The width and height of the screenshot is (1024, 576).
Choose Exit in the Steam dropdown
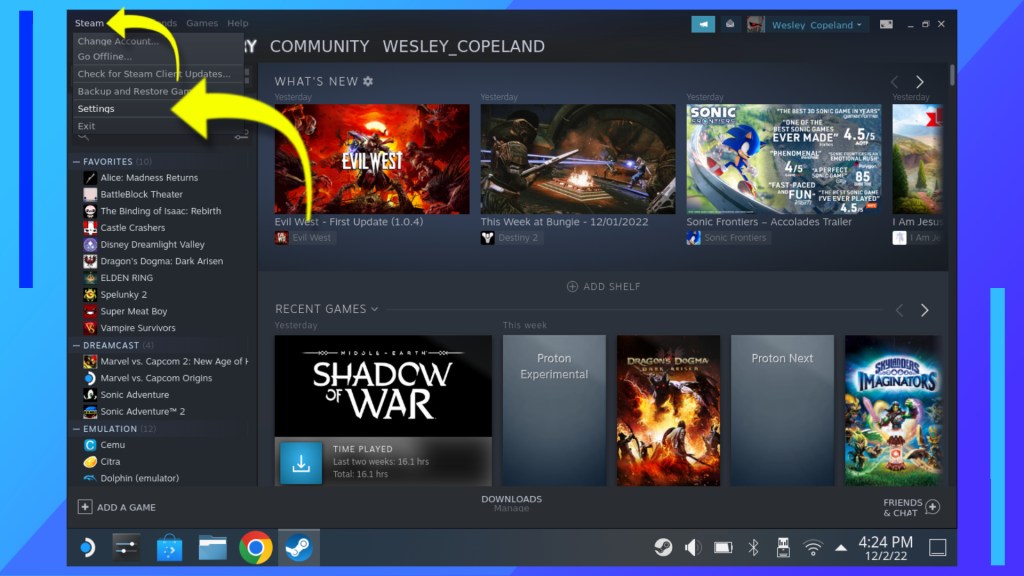coord(86,126)
